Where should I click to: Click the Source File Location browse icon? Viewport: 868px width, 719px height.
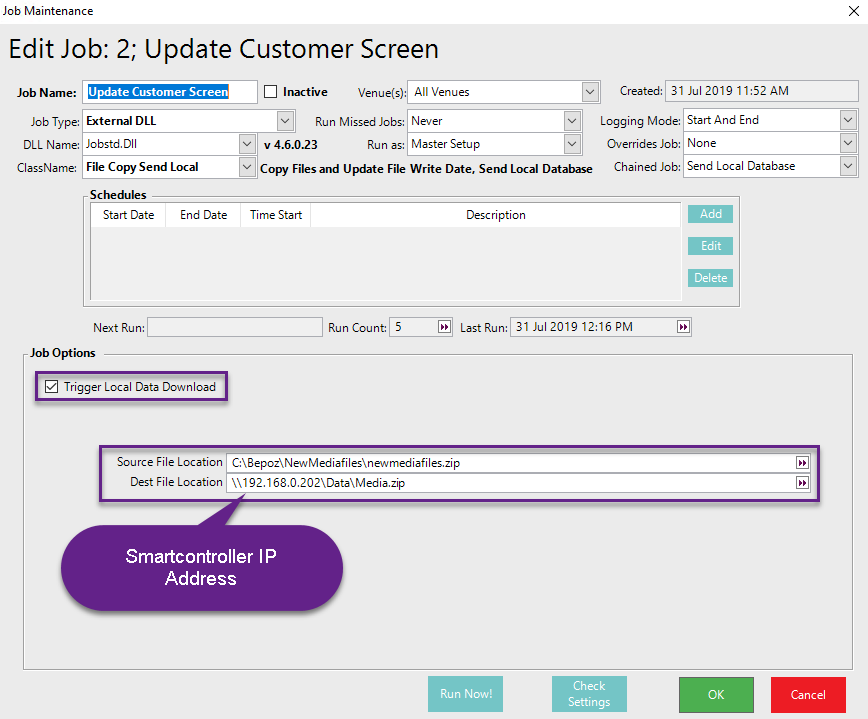pyautogui.click(x=801, y=463)
